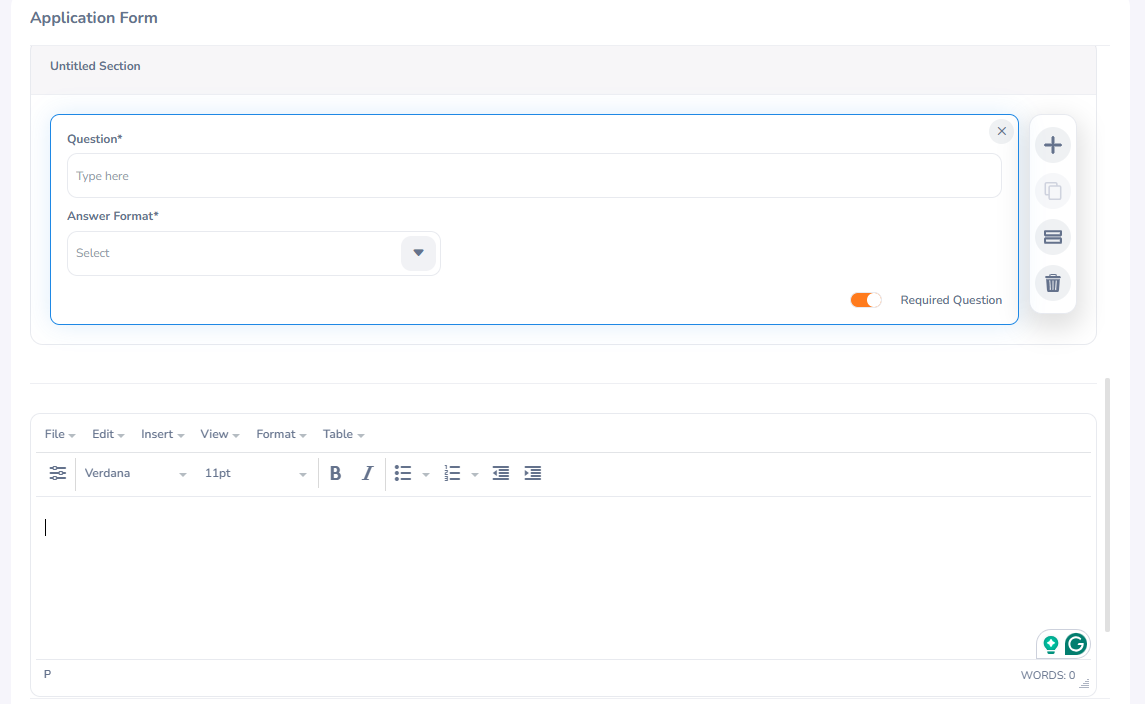Delete question using trash icon
Viewport: 1145px width, 704px height.
(1052, 283)
